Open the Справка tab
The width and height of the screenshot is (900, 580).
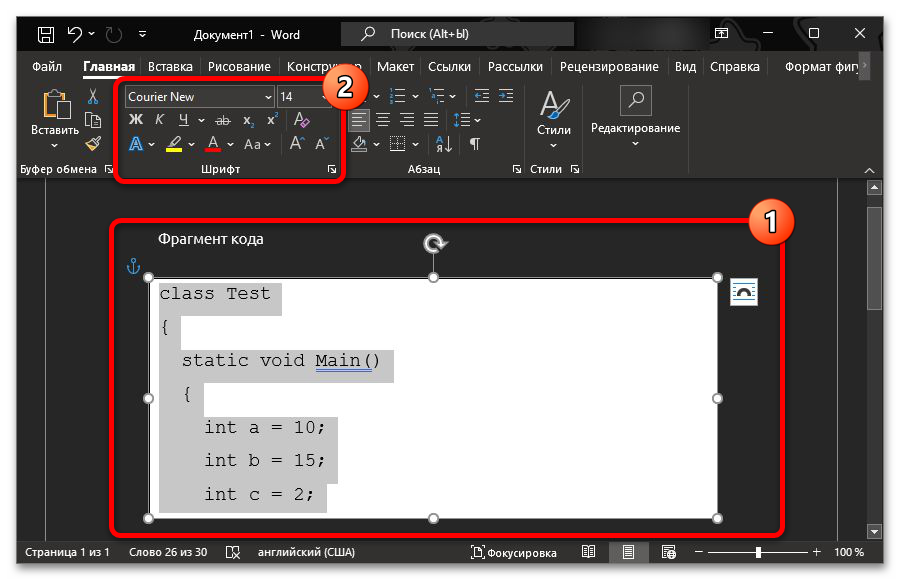[735, 67]
